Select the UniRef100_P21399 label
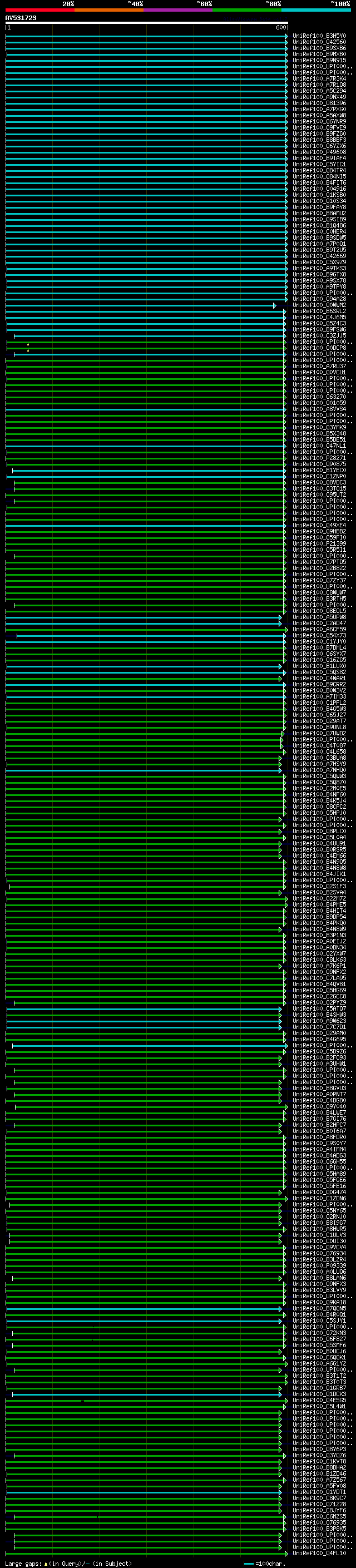356x1568 pixels. (319, 543)
